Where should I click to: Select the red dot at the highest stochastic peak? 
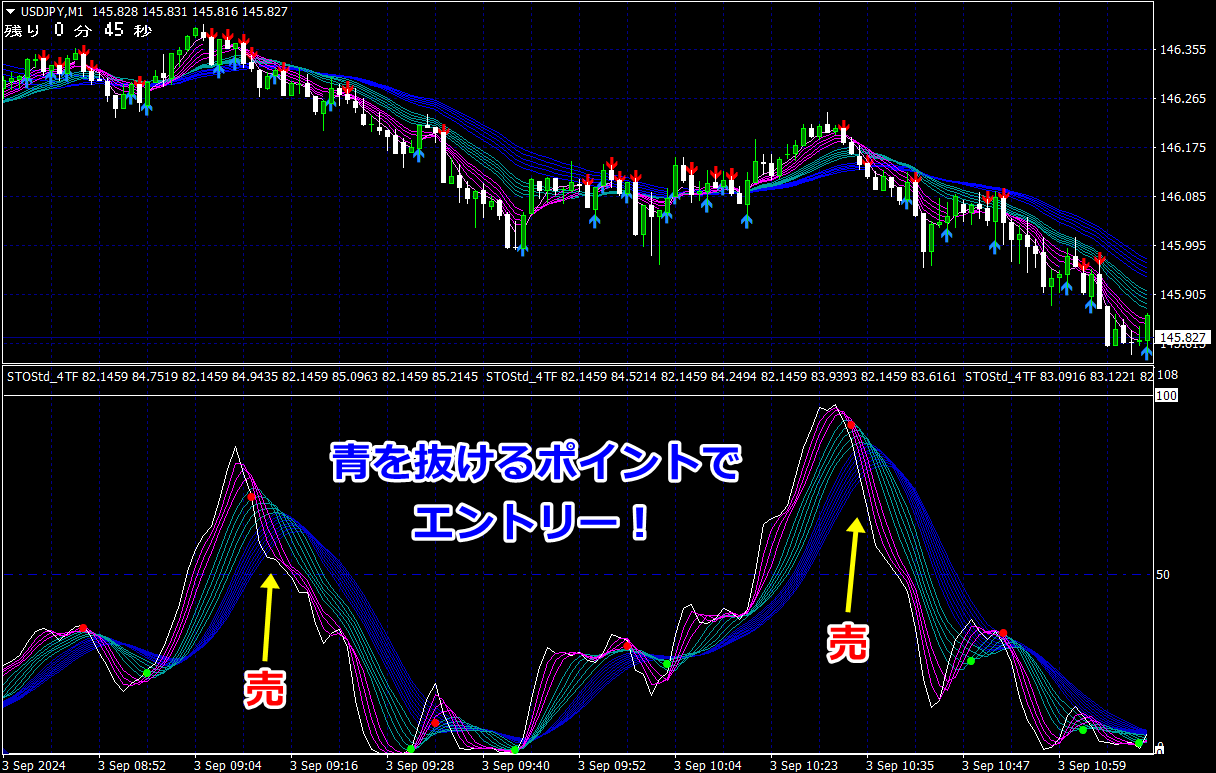[851, 426]
